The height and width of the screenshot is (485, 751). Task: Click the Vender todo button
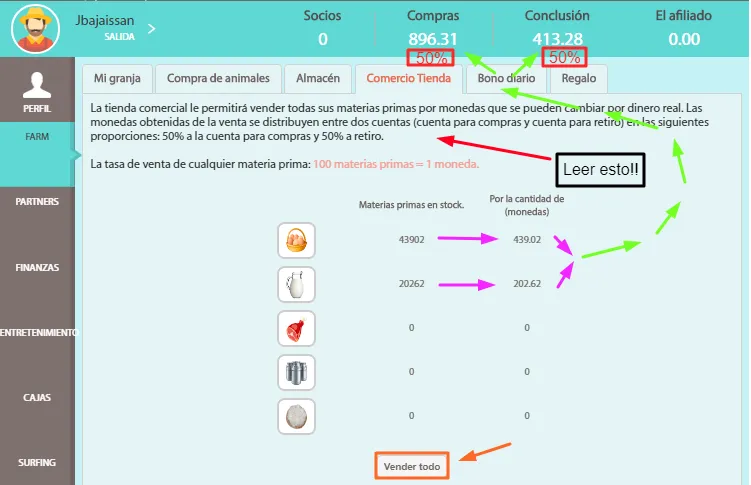coord(412,466)
